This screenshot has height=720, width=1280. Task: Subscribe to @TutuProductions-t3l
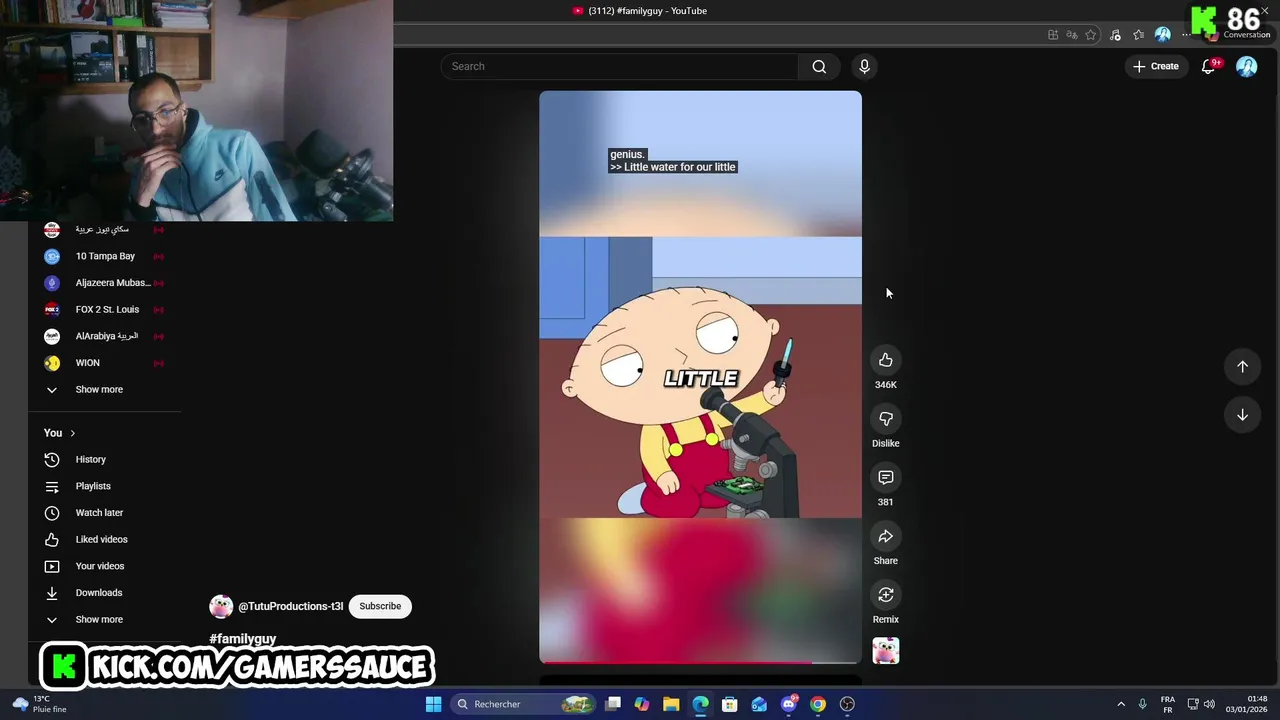(380, 606)
